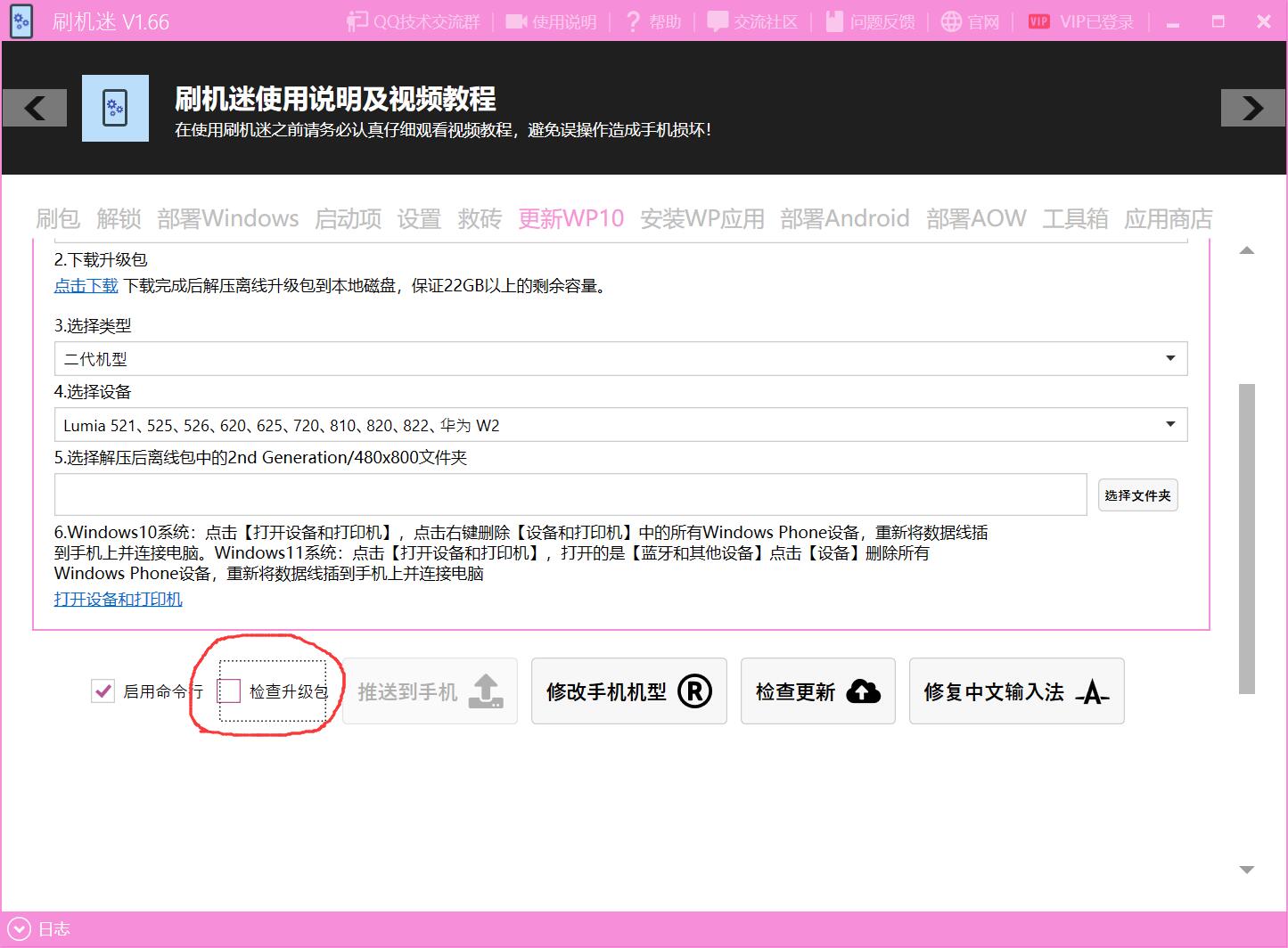
Task: Open the 应用商店 tab
Action: click(1169, 218)
